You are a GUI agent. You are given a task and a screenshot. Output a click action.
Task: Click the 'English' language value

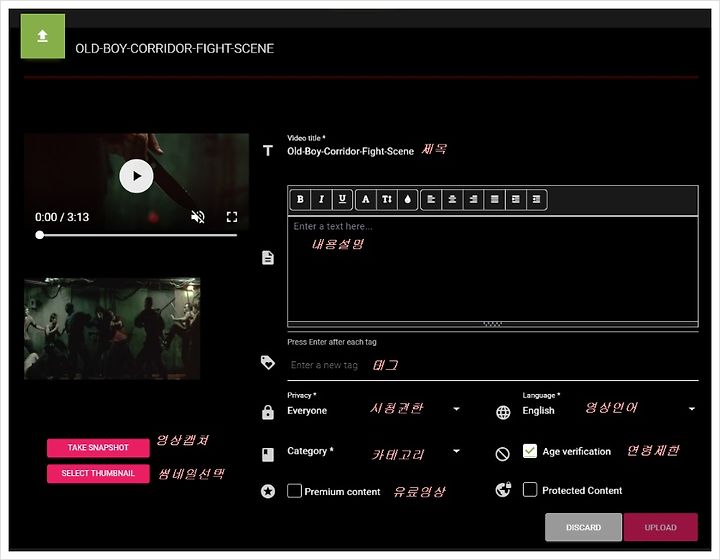[538, 410]
